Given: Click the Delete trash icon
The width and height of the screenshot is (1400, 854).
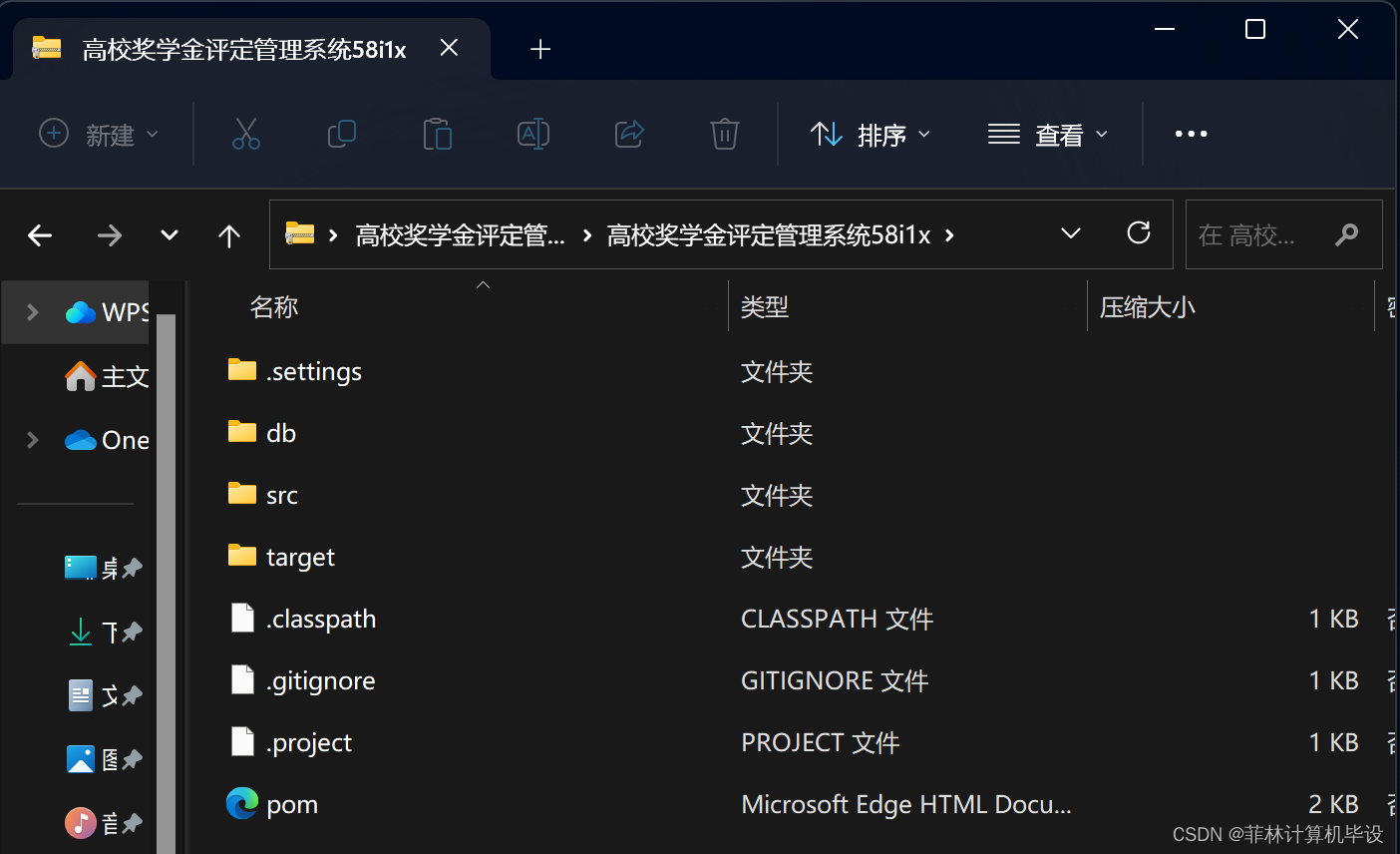Looking at the screenshot, I should click(724, 134).
